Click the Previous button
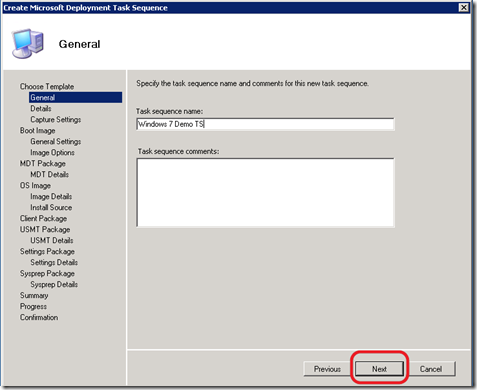 click(327, 369)
